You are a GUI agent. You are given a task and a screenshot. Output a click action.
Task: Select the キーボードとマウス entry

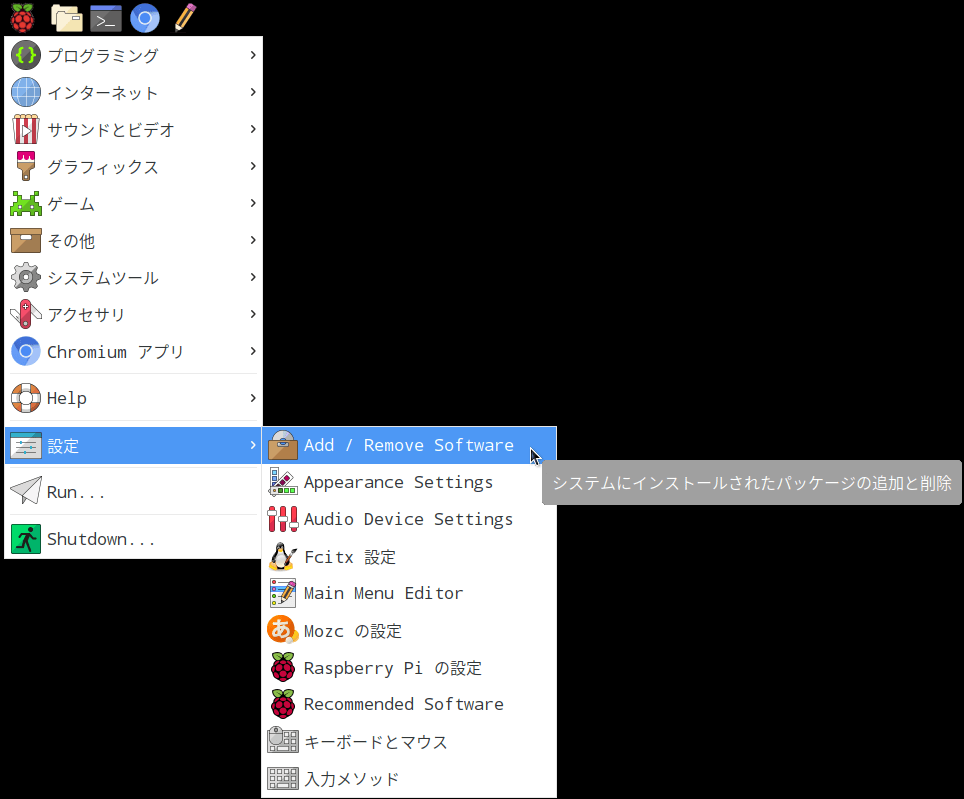[409, 741]
